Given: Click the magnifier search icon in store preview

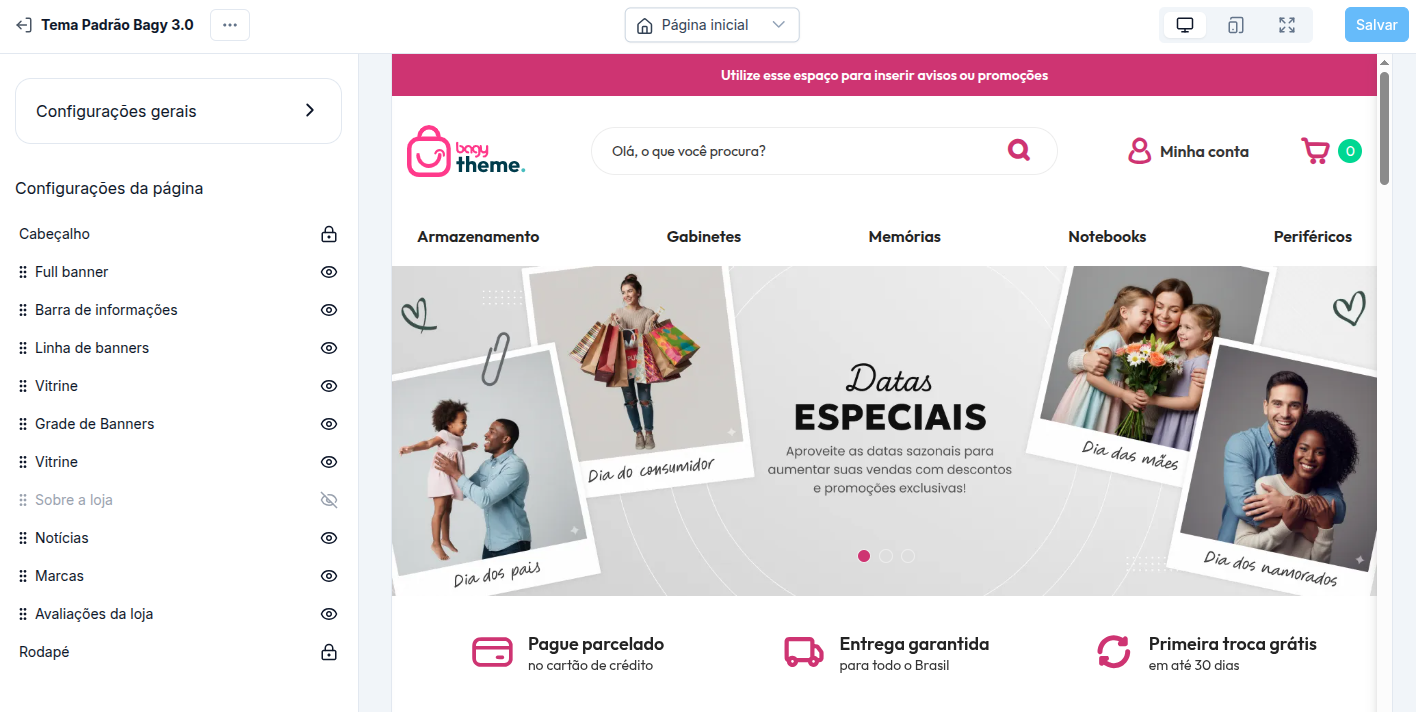Looking at the screenshot, I should [1019, 150].
